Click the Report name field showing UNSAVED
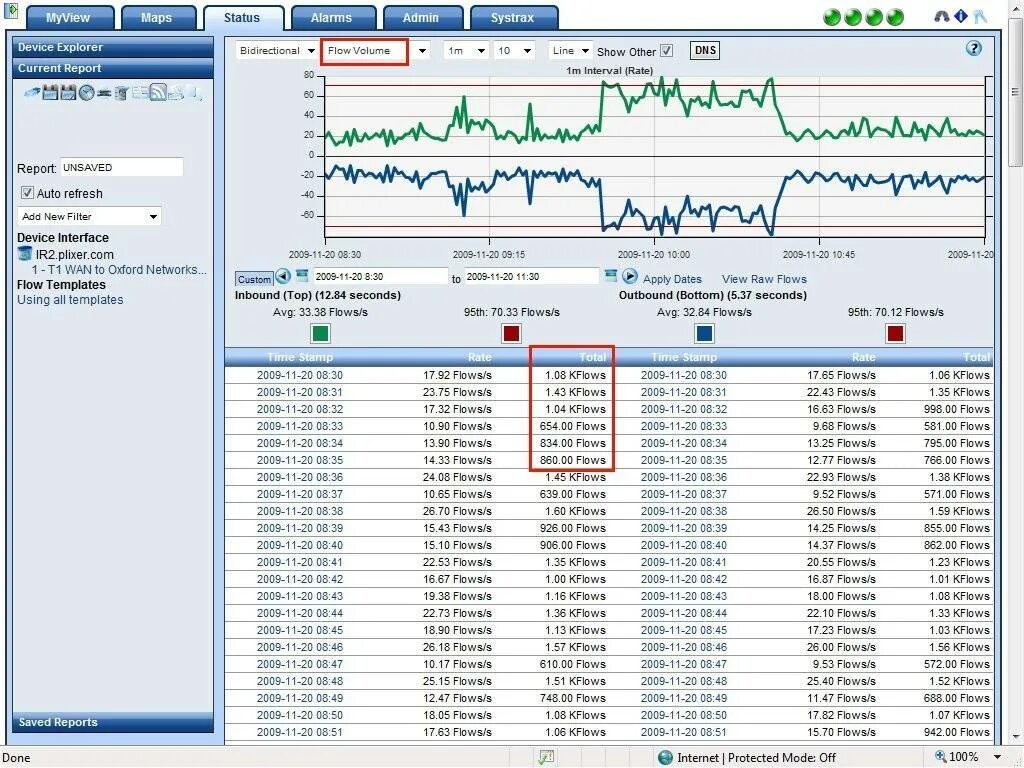Image resolution: width=1024 pixels, height=768 pixels. coord(121,168)
